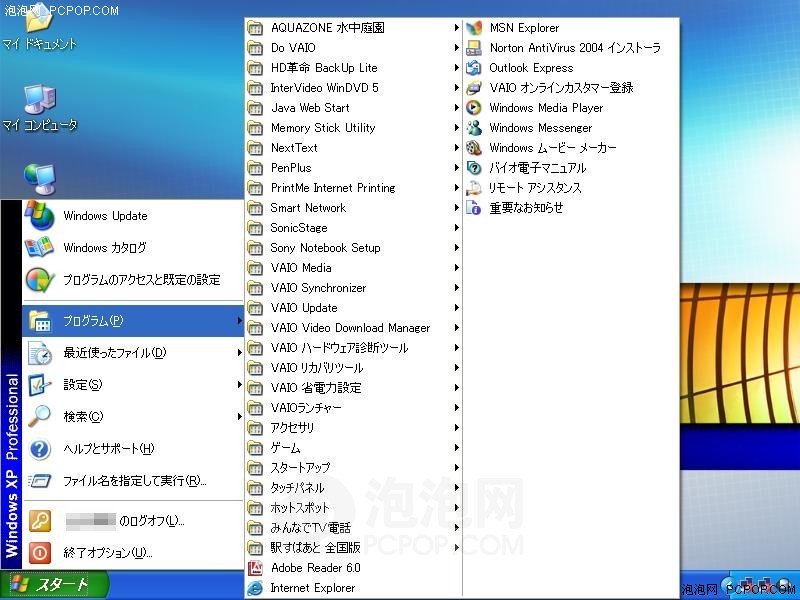800x600 pixels.
Task: Open VAIO Synchronizer folder
Action: (x=354, y=288)
